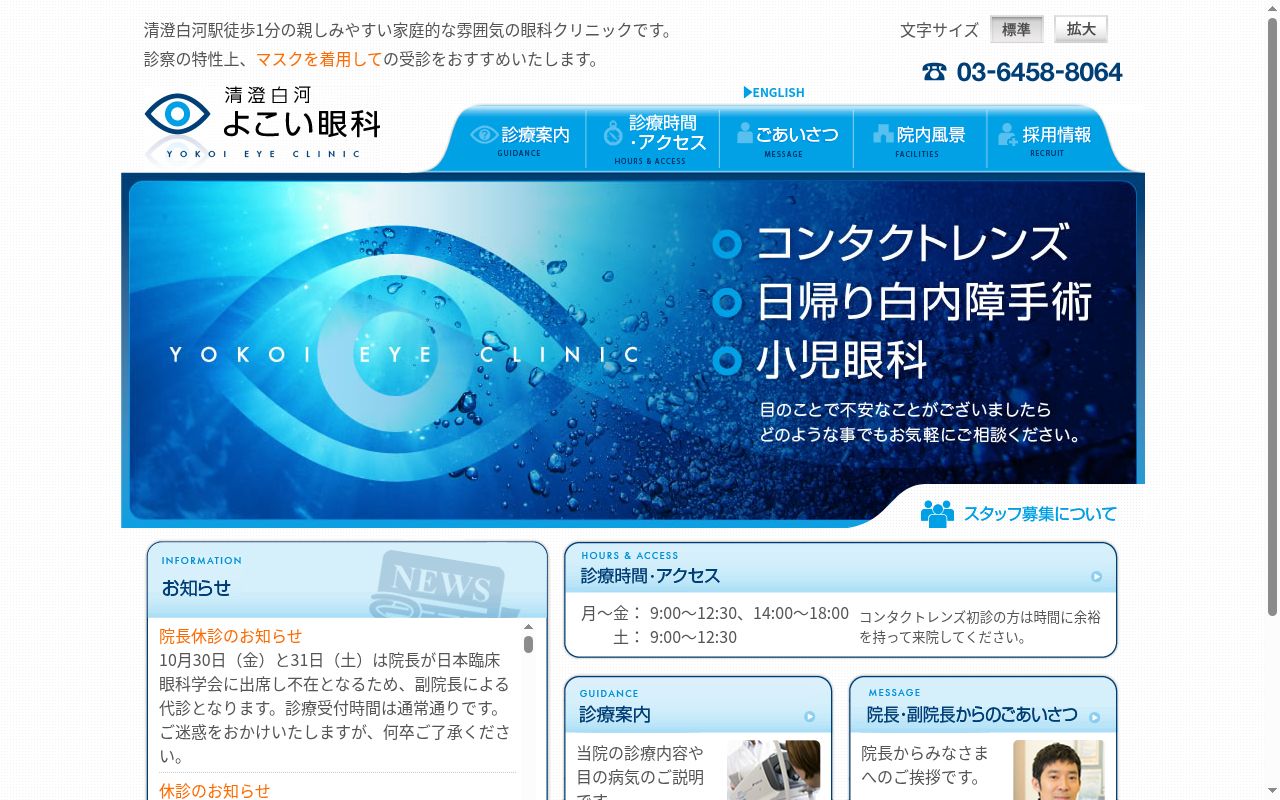Click the news list scroll up arrow
Screen dimensions: 1280x800
(x=528, y=627)
